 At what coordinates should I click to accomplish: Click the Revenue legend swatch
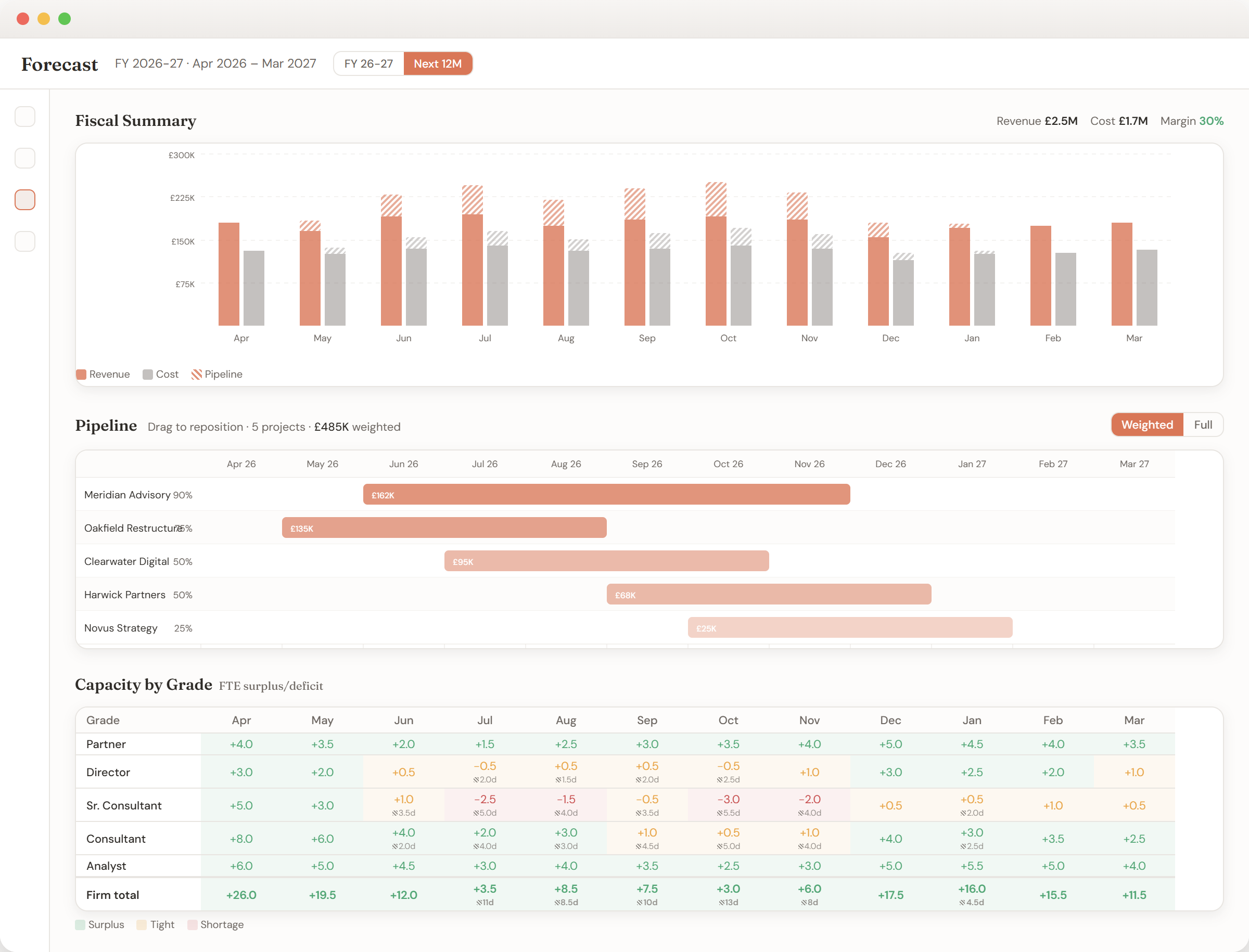click(x=81, y=374)
